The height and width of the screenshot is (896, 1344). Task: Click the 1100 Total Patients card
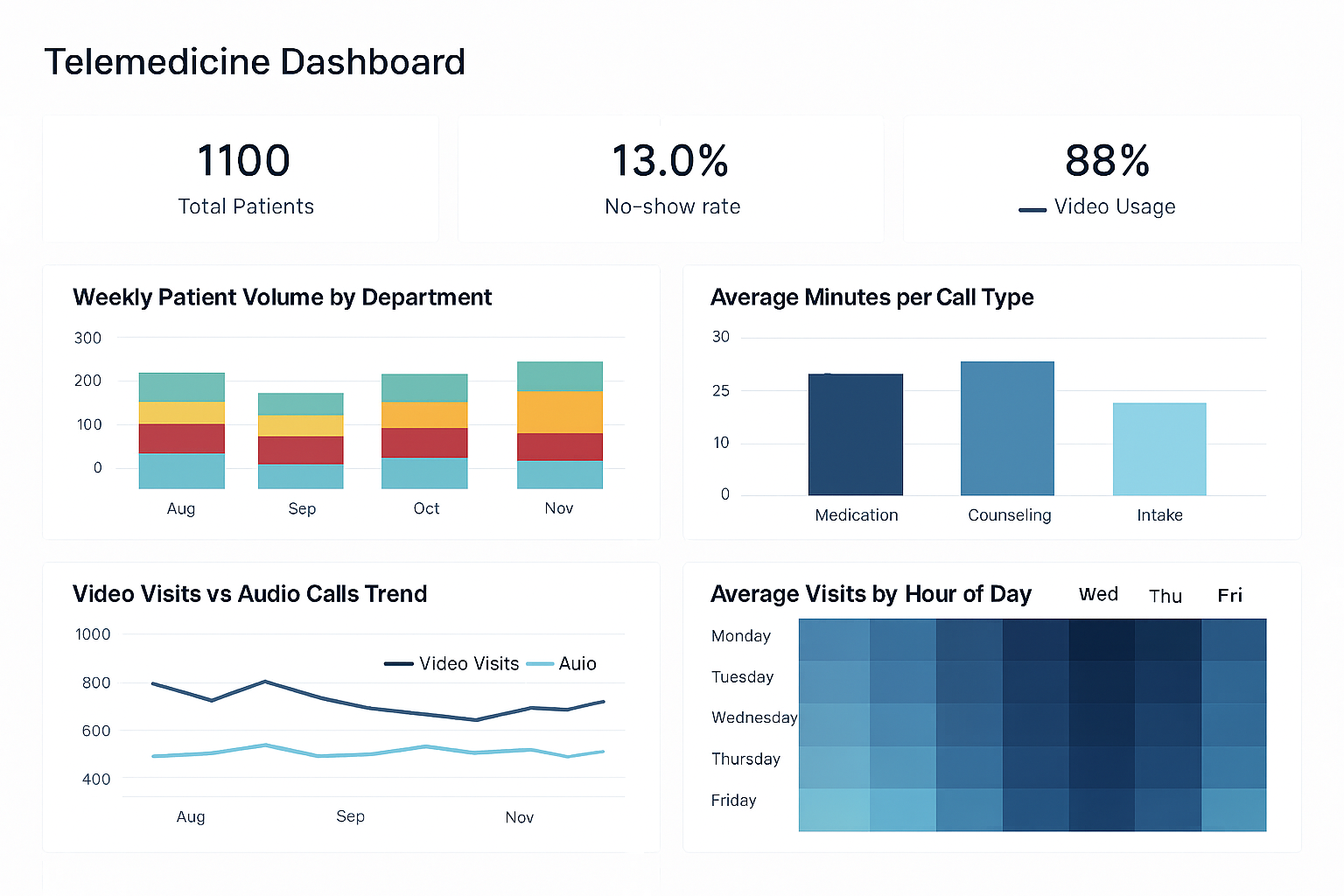(243, 178)
